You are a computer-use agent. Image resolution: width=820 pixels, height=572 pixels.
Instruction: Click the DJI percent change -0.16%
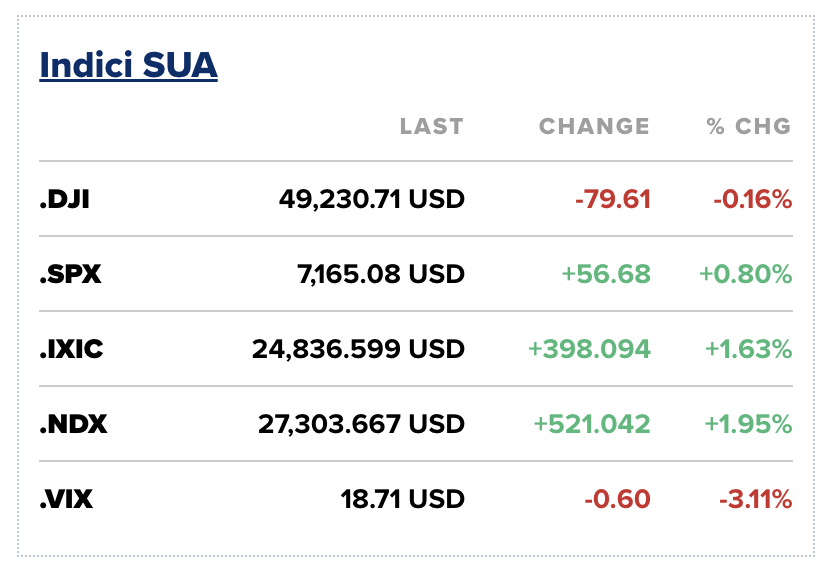(752, 199)
